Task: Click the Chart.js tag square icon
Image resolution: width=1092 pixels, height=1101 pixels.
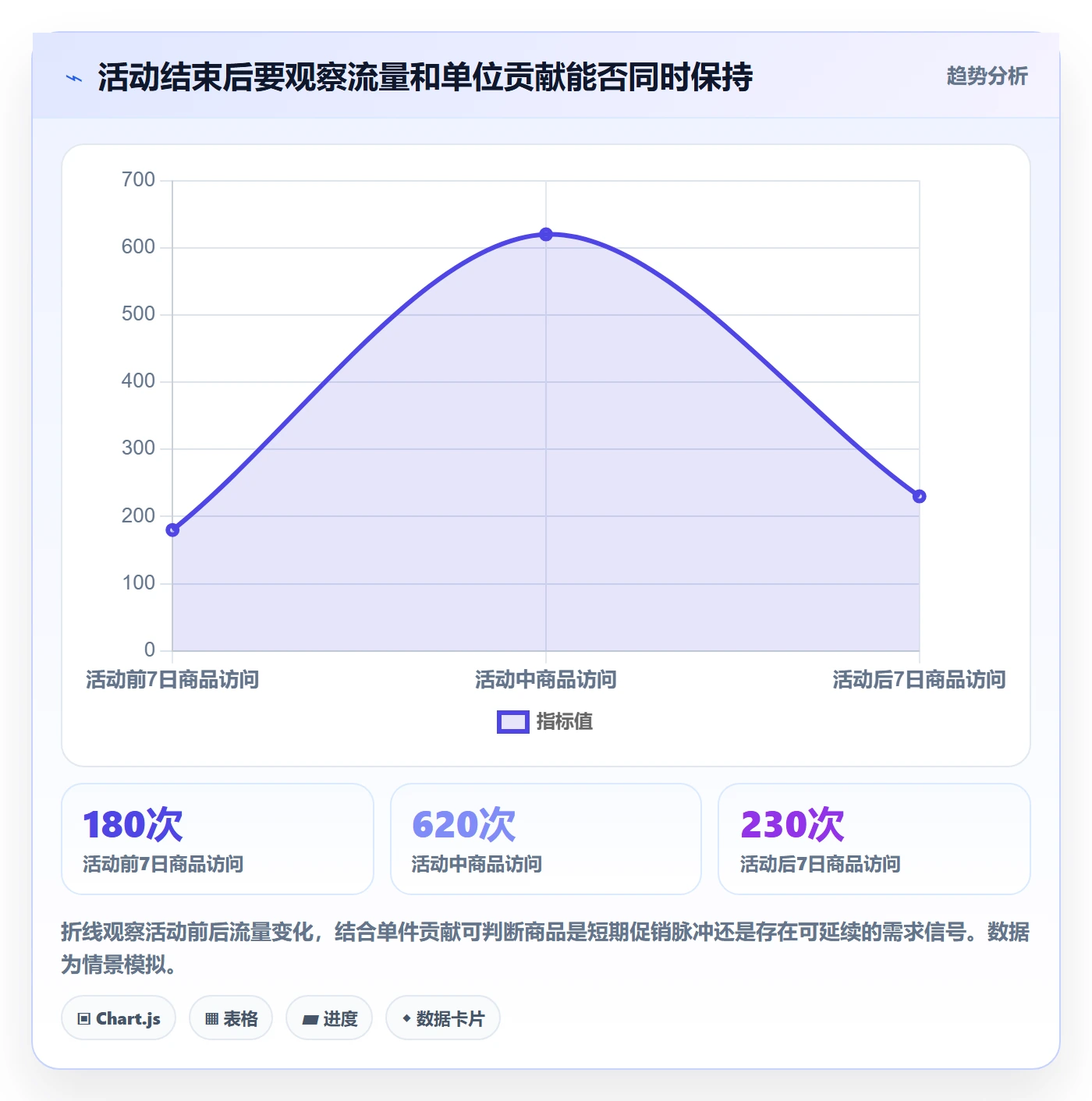Action: [x=84, y=1019]
